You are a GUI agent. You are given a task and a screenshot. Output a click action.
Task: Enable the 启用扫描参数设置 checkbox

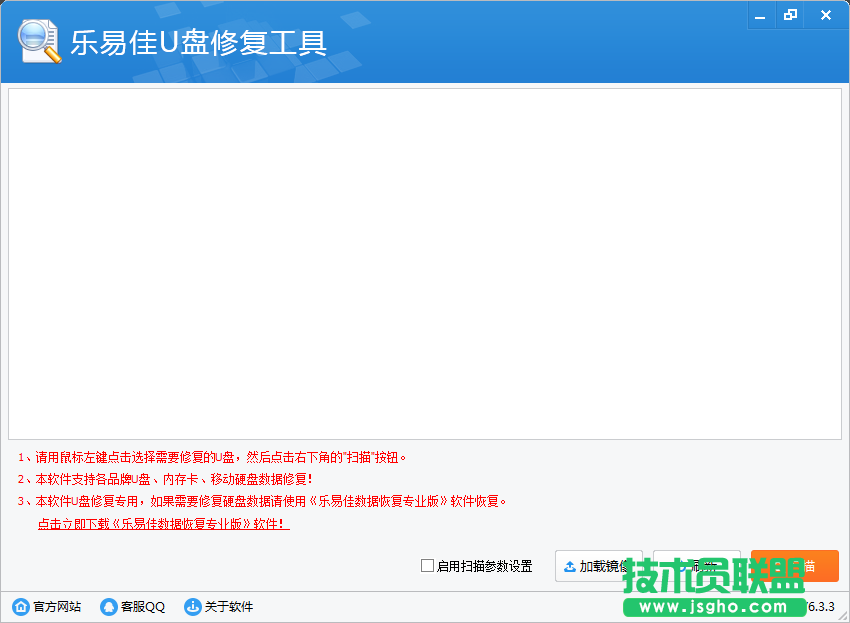tap(425, 566)
